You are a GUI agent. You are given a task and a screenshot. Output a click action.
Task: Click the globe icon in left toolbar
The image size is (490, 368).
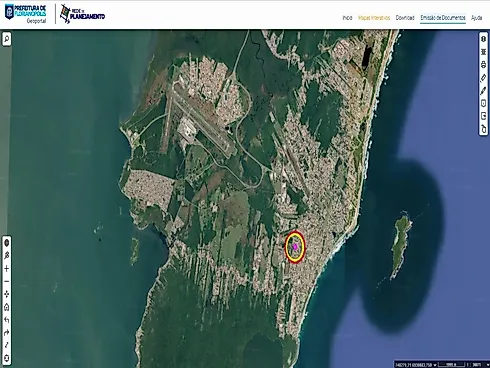click(6, 243)
